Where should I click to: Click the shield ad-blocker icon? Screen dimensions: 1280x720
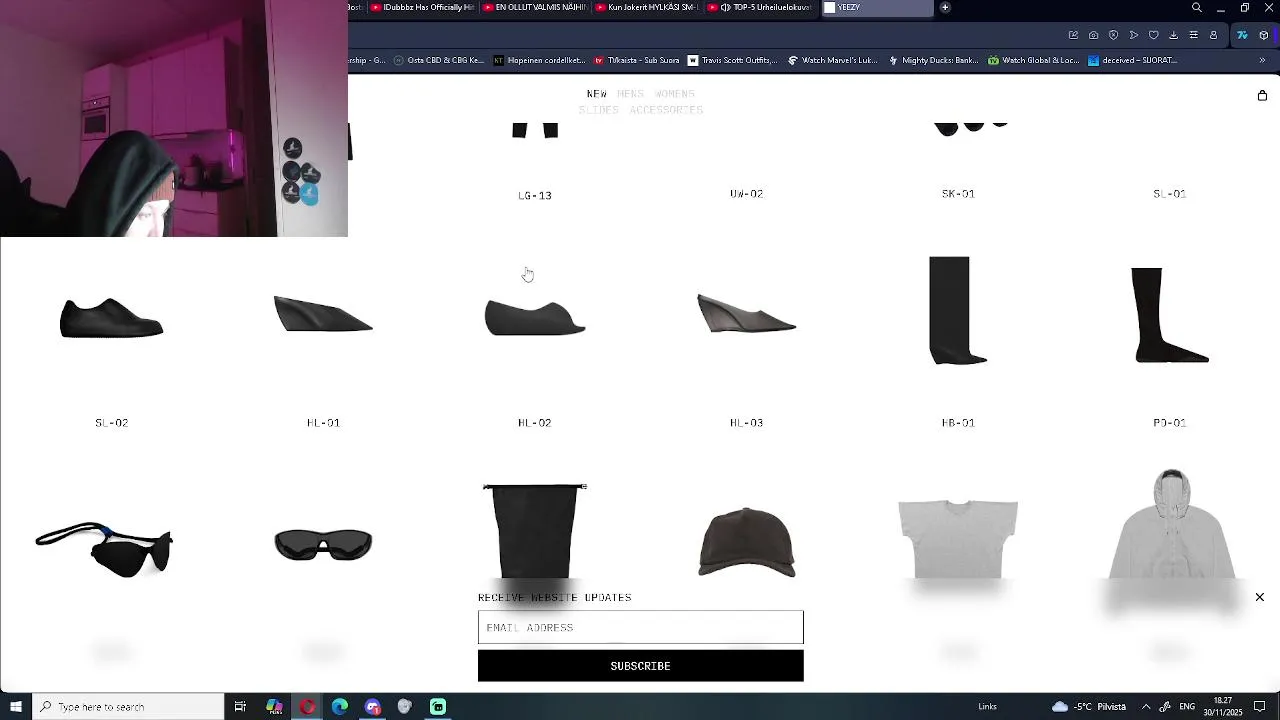(1113, 35)
